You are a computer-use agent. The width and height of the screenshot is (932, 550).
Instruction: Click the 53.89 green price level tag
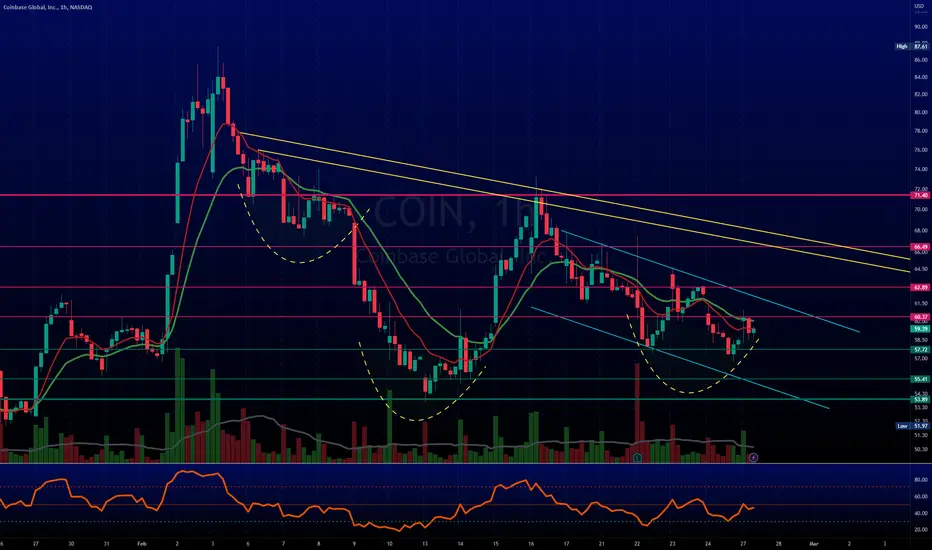pos(920,400)
